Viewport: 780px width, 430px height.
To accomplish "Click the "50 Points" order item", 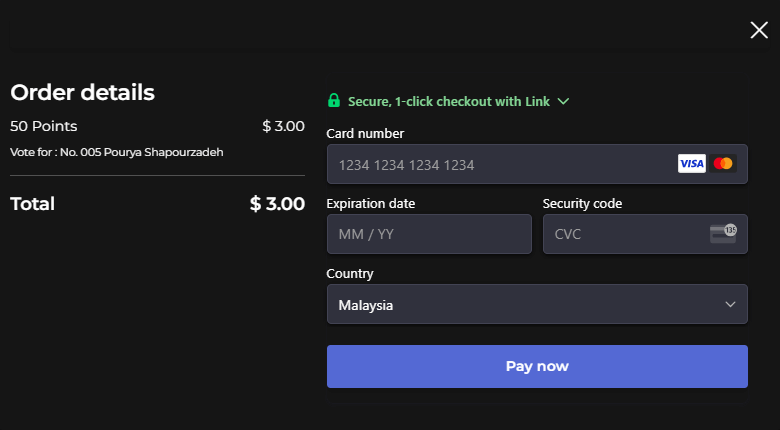I will pos(44,126).
